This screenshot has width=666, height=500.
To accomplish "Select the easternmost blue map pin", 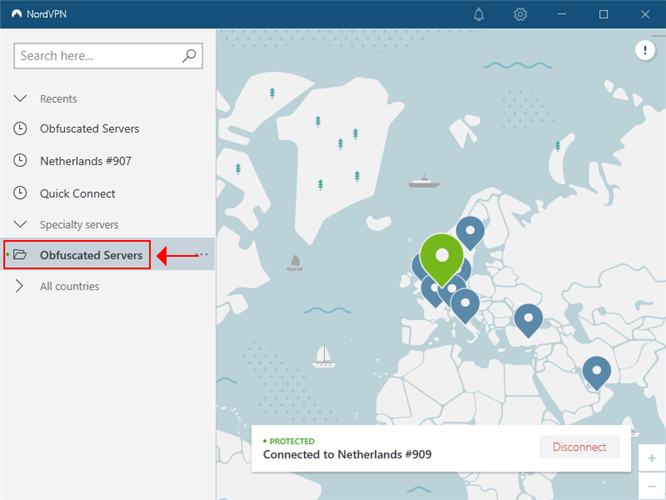I will [x=597, y=370].
